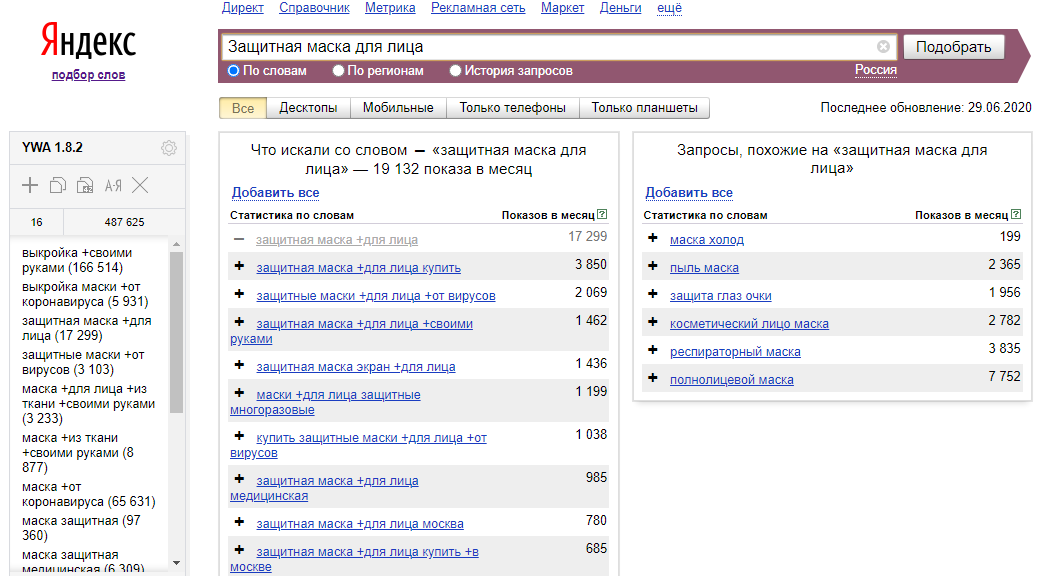Viewport: 1048px width, 576px height.
Task: Select the 'По регионам' radio button
Action: [x=339, y=71]
